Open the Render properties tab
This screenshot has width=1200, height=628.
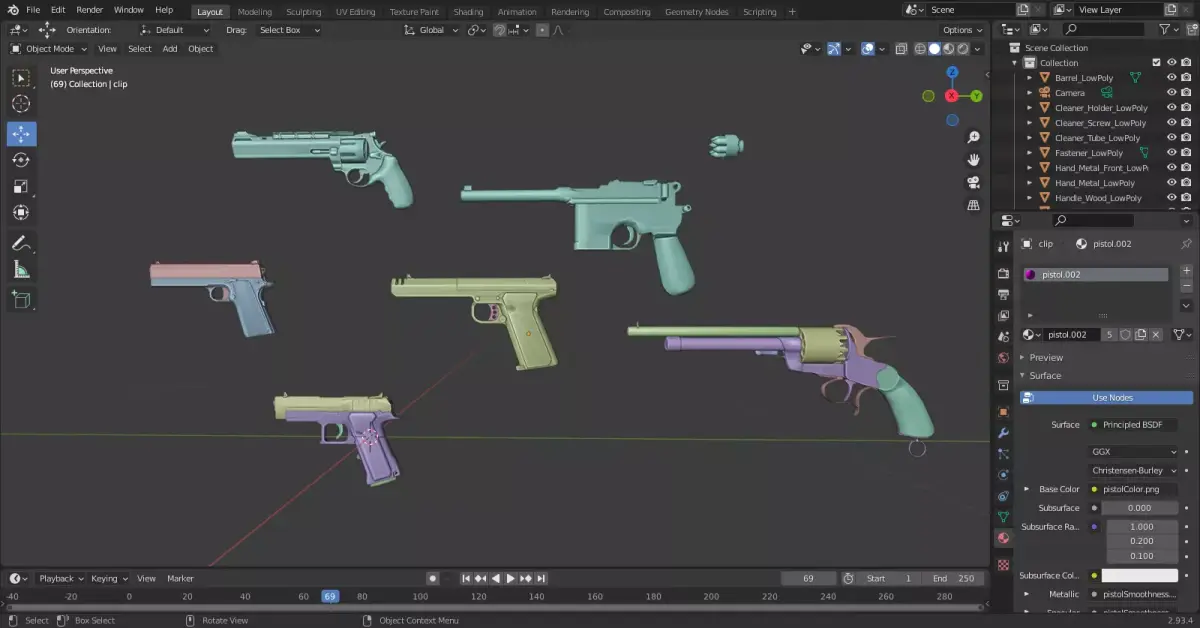click(x=1003, y=273)
